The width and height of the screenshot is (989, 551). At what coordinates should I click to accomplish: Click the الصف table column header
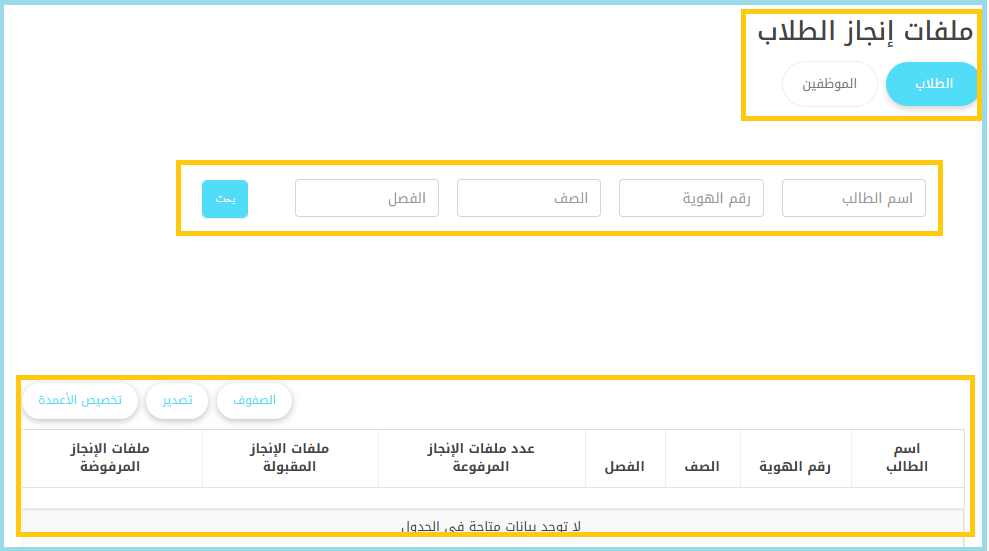tap(701, 467)
